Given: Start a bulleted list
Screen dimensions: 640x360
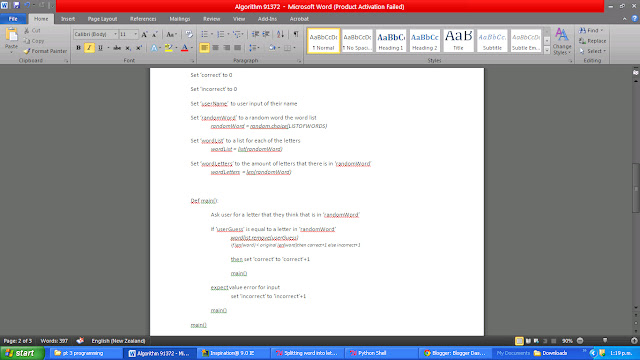Looking at the screenshot, I should coord(204,34).
